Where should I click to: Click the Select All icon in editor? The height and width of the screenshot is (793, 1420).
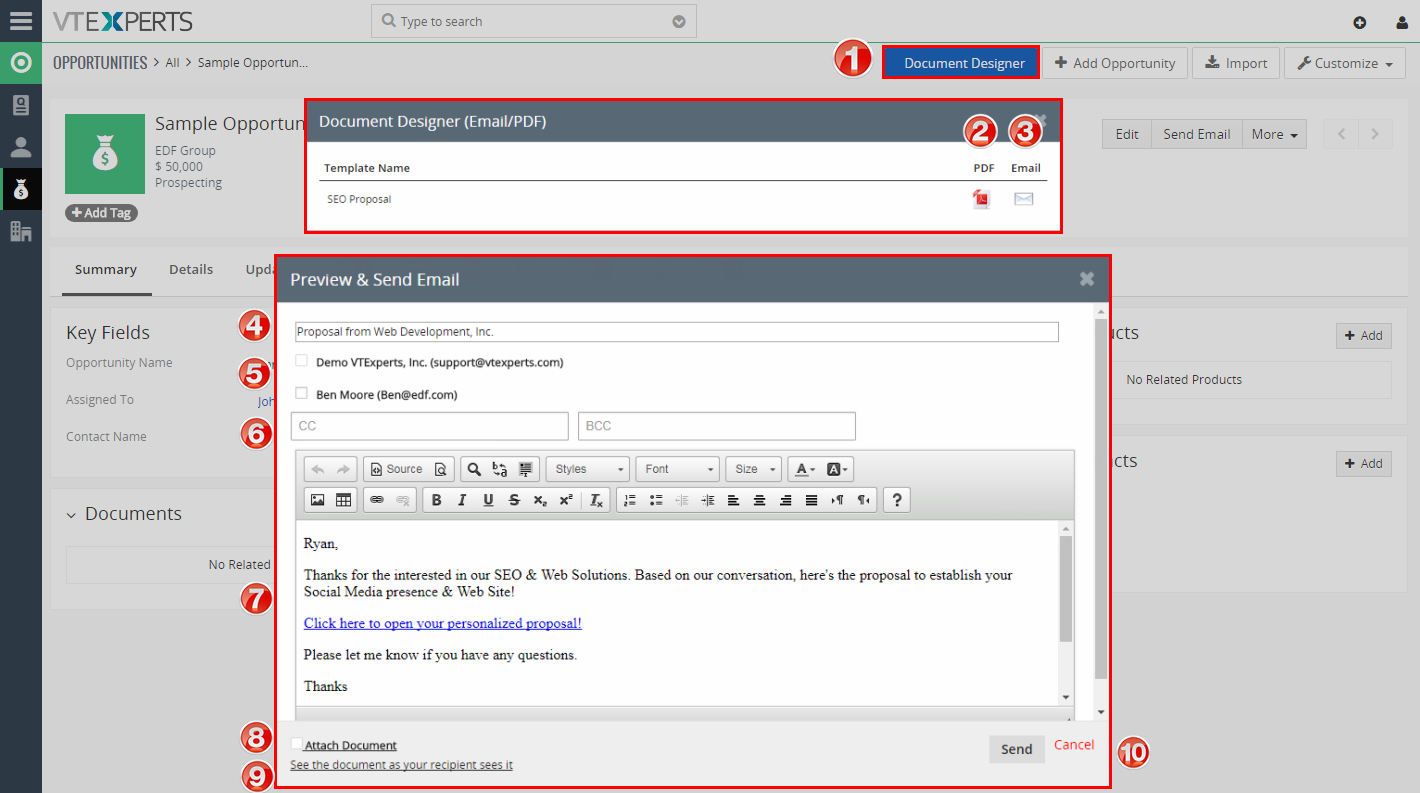[526, 469]
